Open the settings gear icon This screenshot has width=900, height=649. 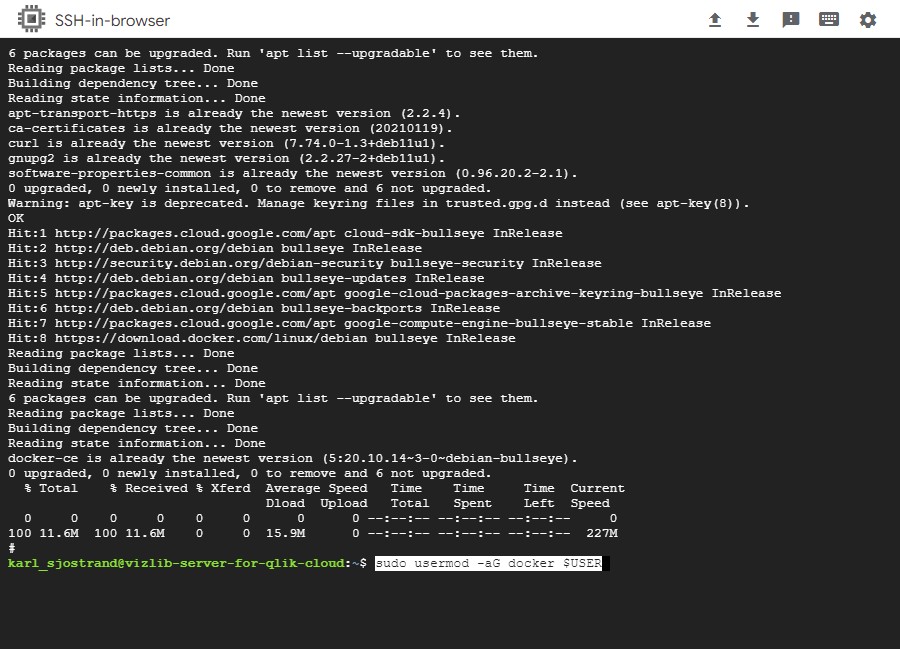pos(867,20)
